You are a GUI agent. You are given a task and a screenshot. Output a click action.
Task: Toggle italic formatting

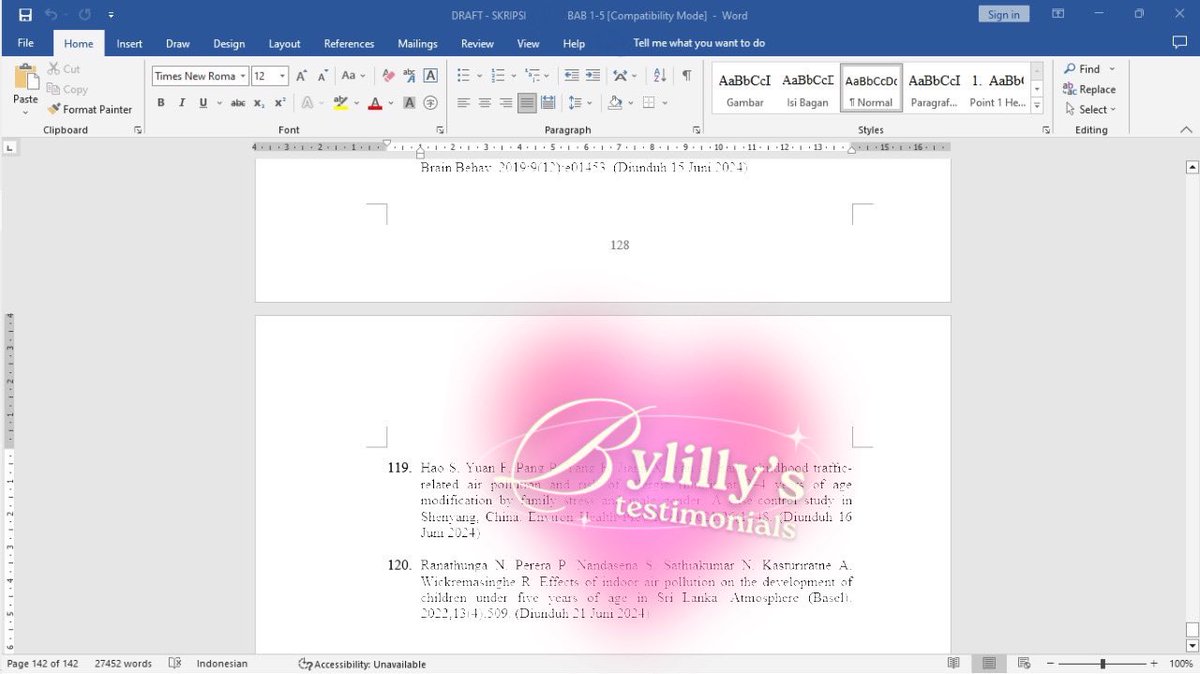181,103
